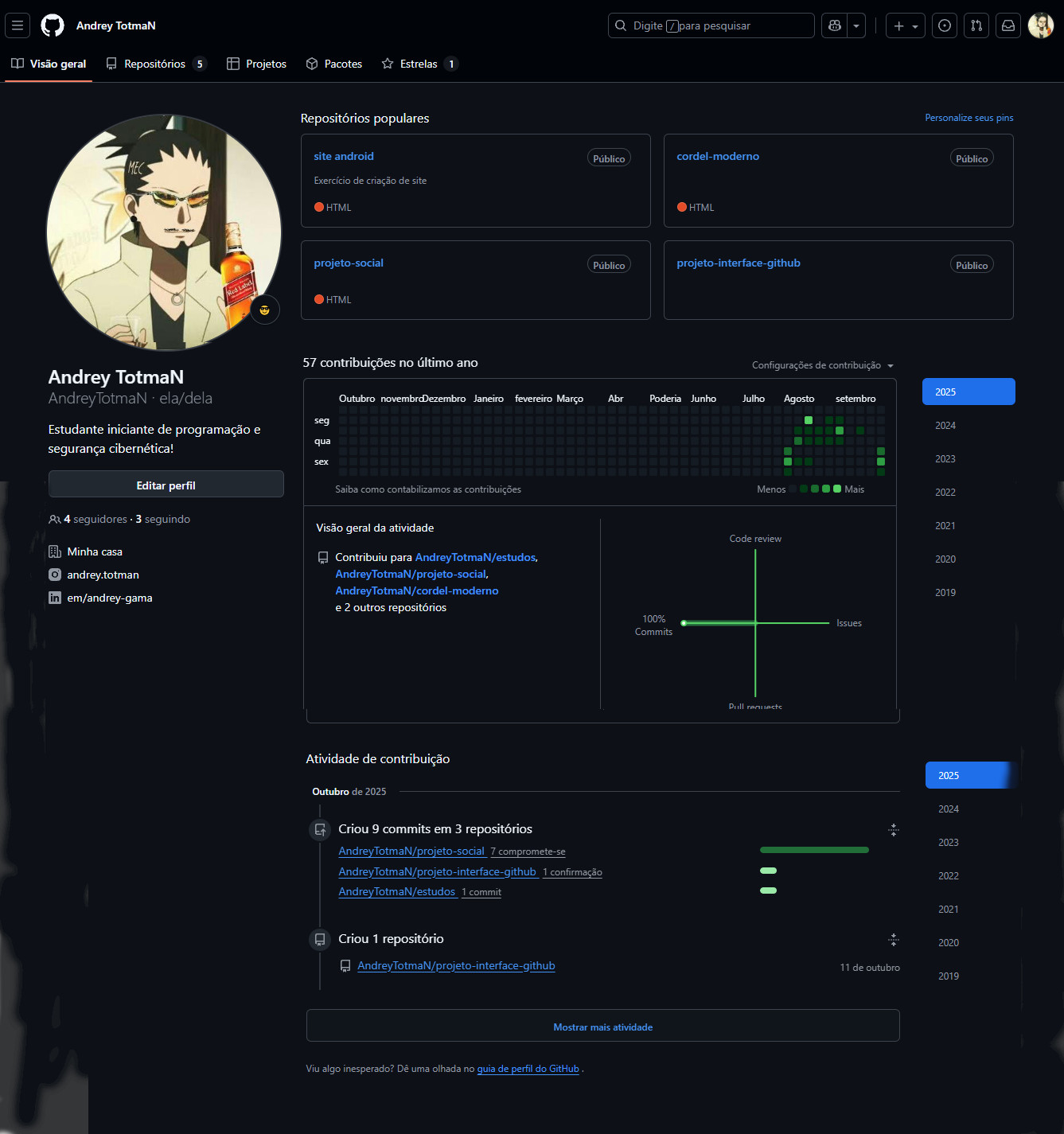1064x1134 pixels.
Task: Select 2023 in the contributions year list
Action: [945, 458]
